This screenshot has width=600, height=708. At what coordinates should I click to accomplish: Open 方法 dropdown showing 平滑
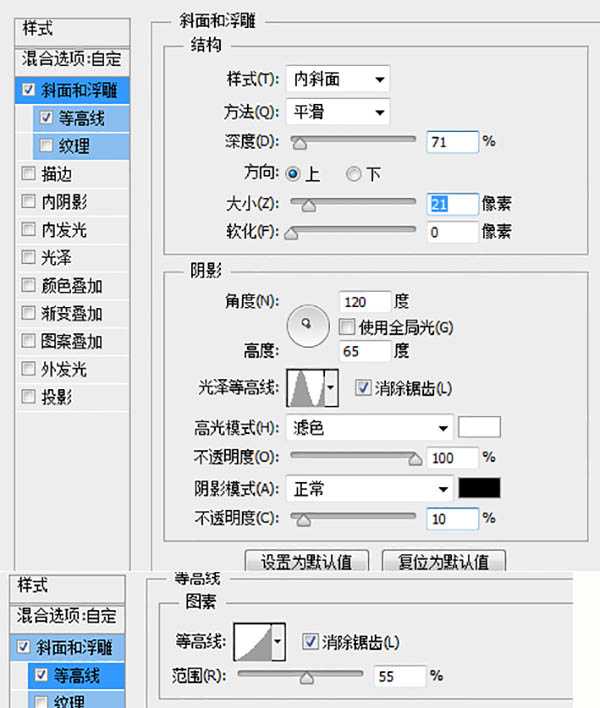click(338, 112)
